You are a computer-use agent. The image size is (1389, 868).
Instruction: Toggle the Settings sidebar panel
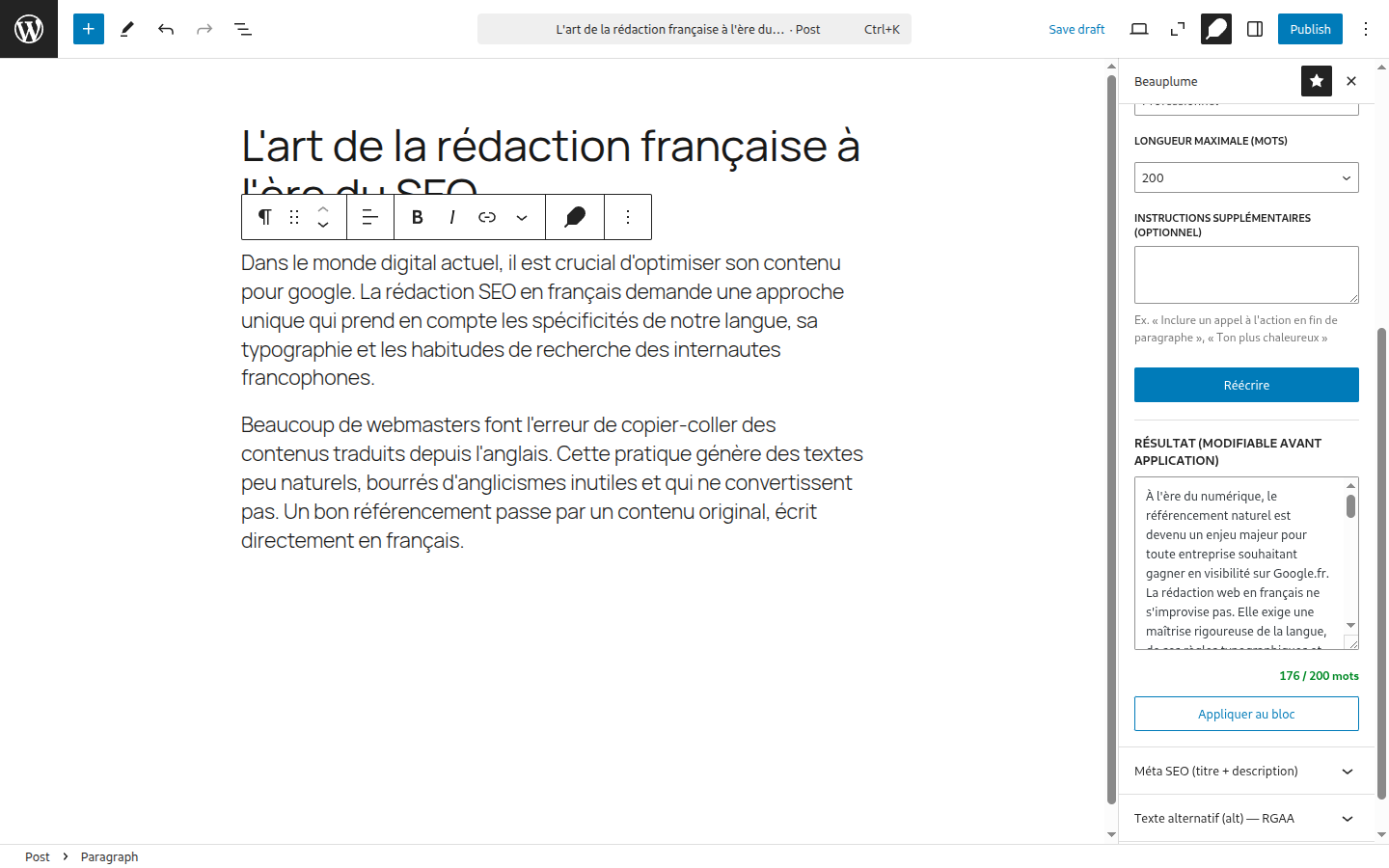click(1255, 29)
